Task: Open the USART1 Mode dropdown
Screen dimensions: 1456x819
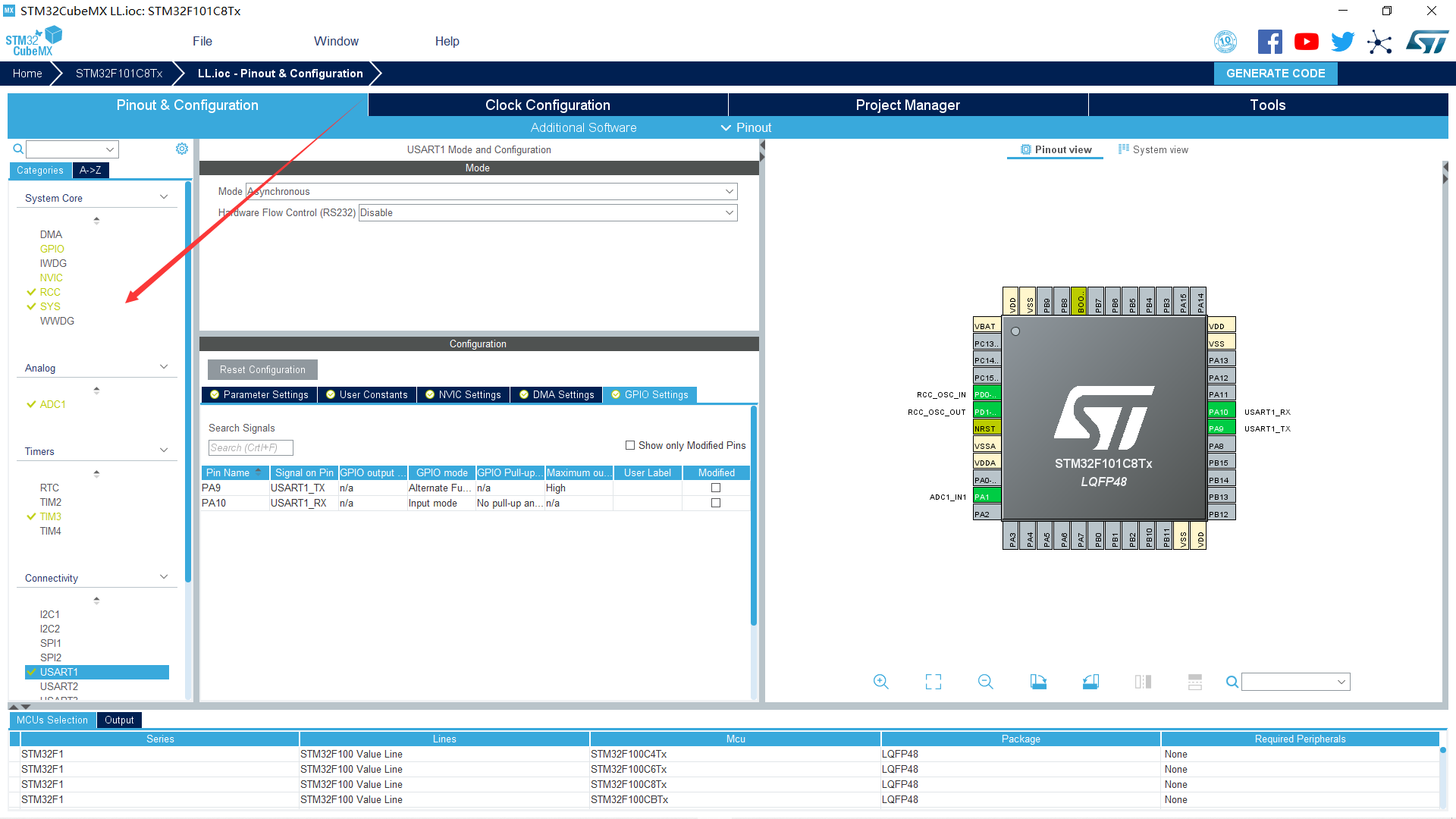Action: click(x=491, y=191)
